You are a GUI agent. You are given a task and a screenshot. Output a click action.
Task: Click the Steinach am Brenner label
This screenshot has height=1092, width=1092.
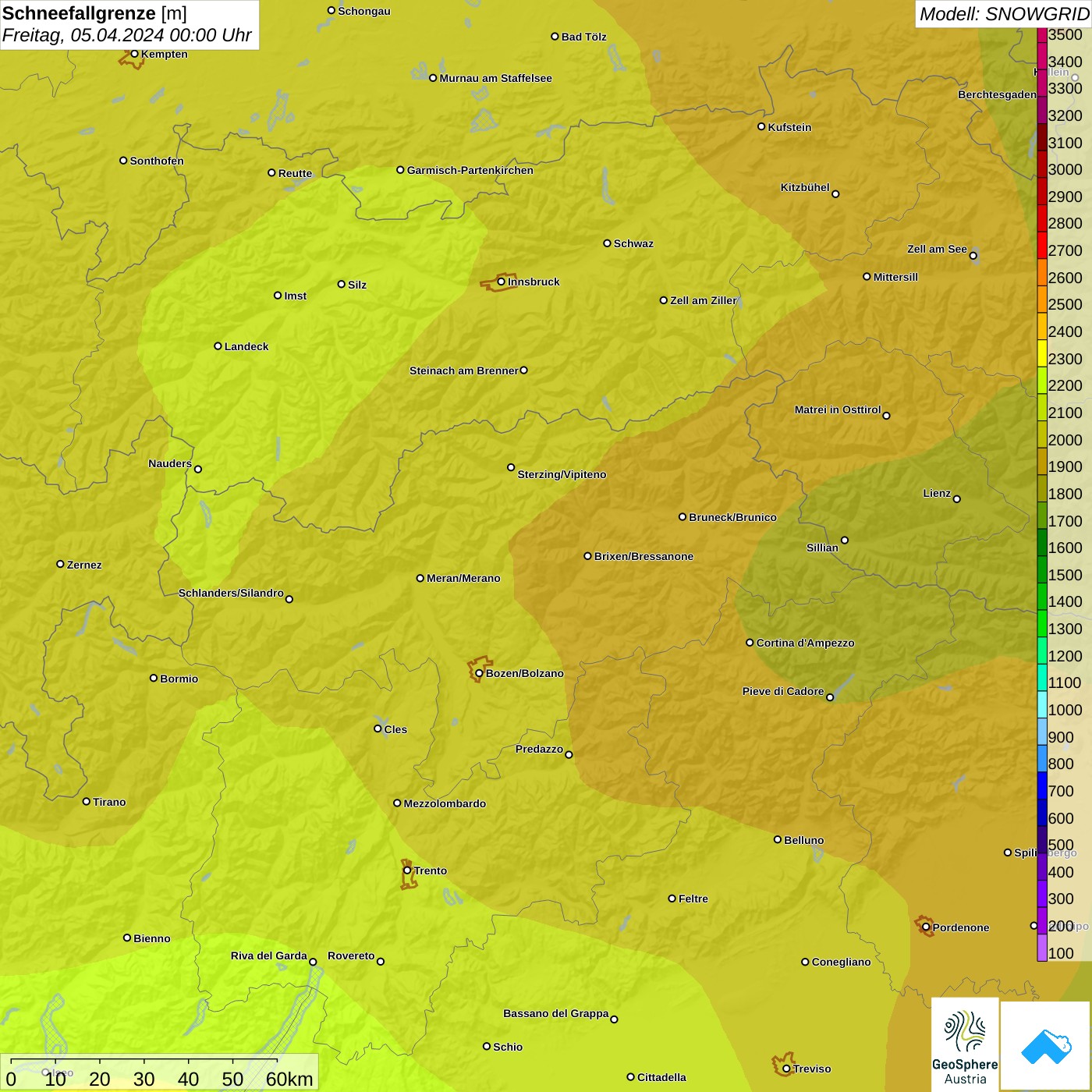point(463,370)
